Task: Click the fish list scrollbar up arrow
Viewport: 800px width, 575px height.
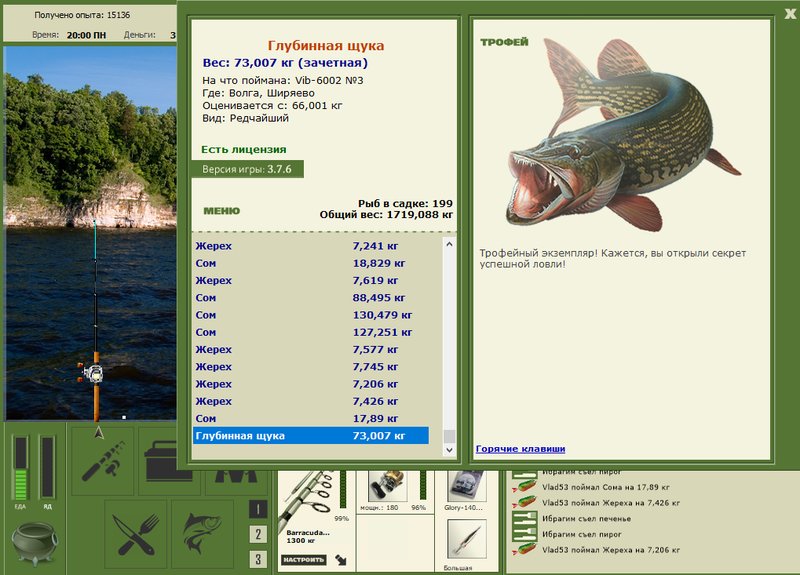Action: coord(449,244)
